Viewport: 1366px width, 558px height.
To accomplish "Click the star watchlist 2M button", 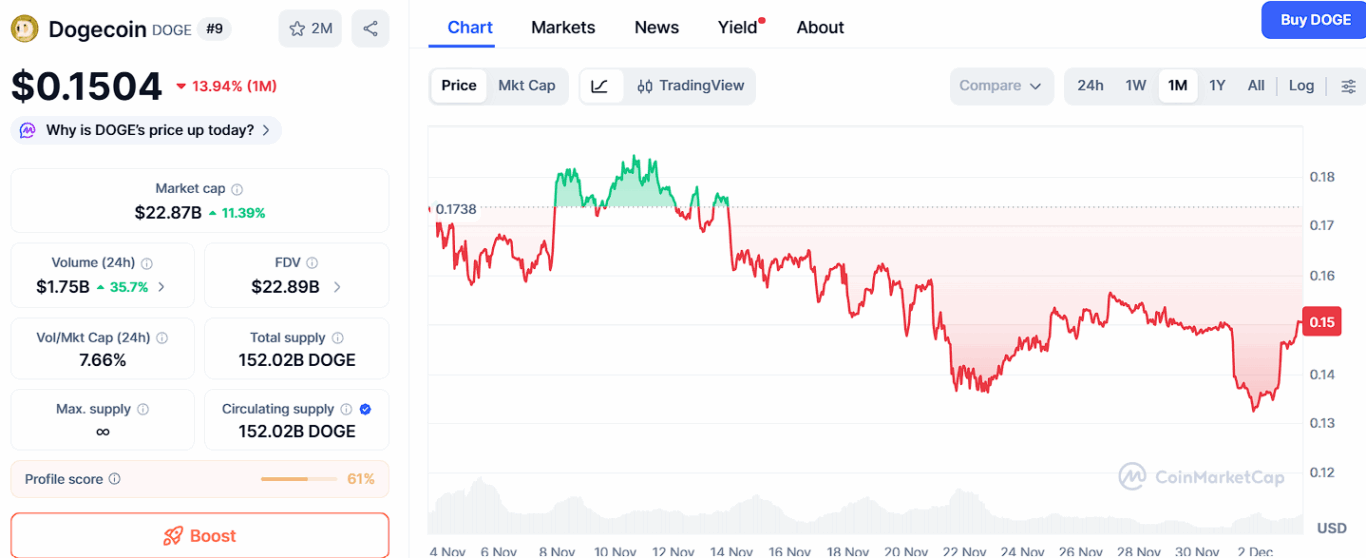I will click(310, 29).
